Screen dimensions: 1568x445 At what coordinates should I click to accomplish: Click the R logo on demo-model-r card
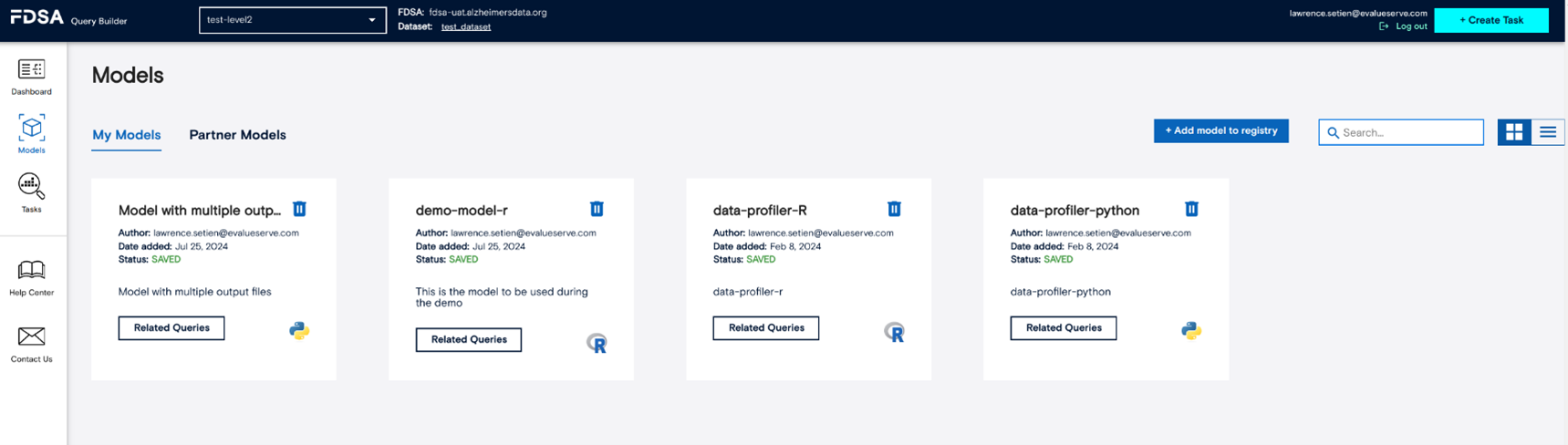point(597,343)
